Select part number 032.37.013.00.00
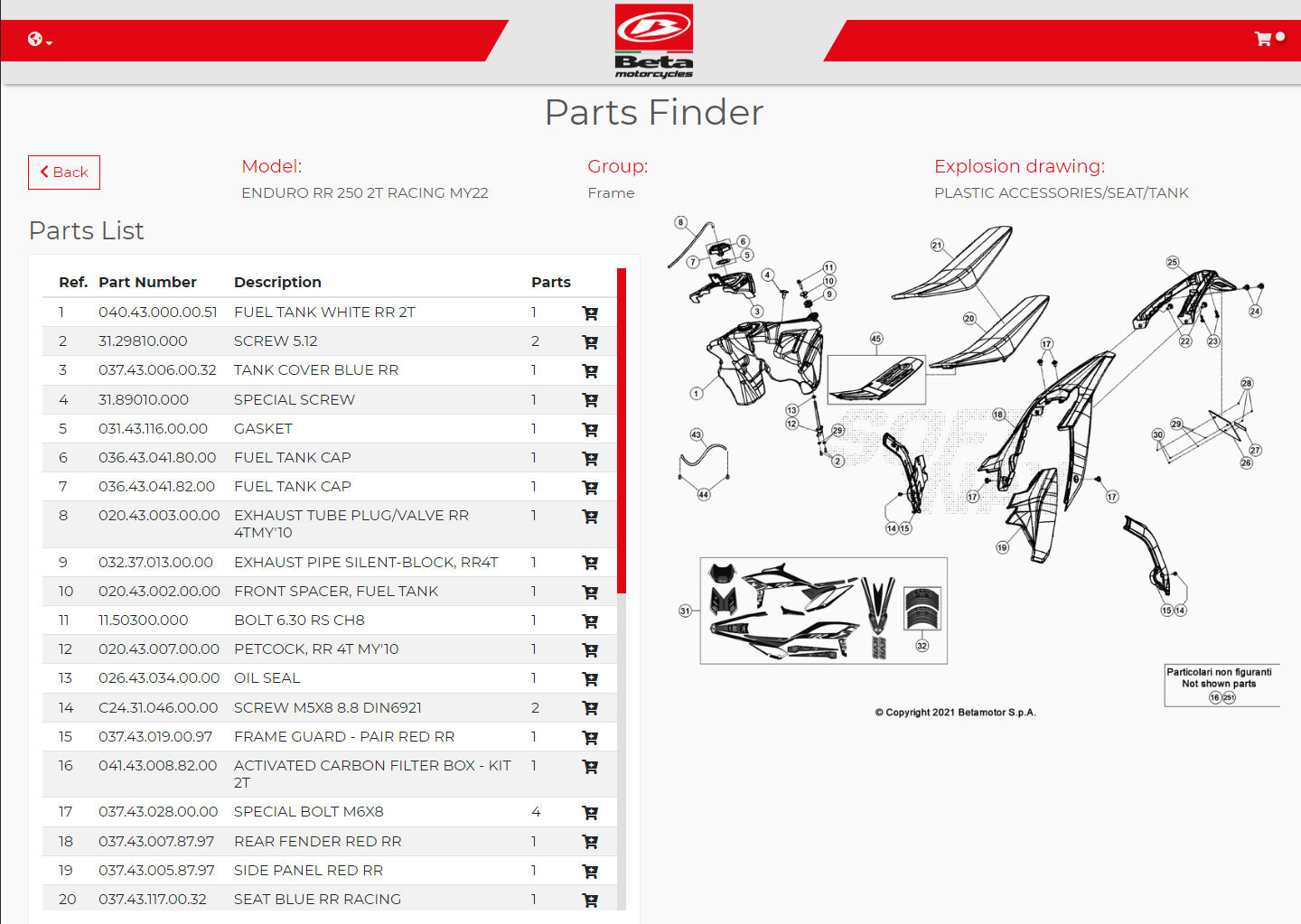Viewport: 1301px width, 924px height. coord(155,563)
